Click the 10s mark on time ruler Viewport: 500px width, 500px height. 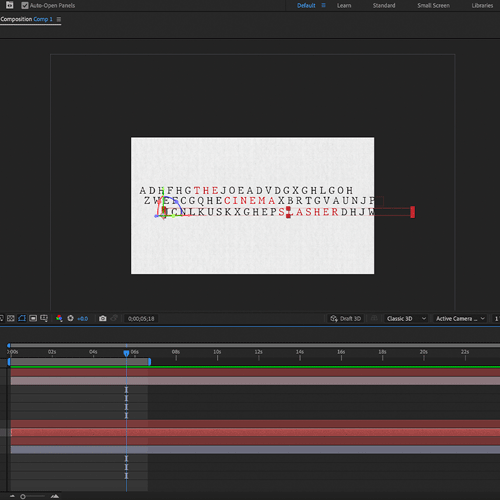[217, 352]
